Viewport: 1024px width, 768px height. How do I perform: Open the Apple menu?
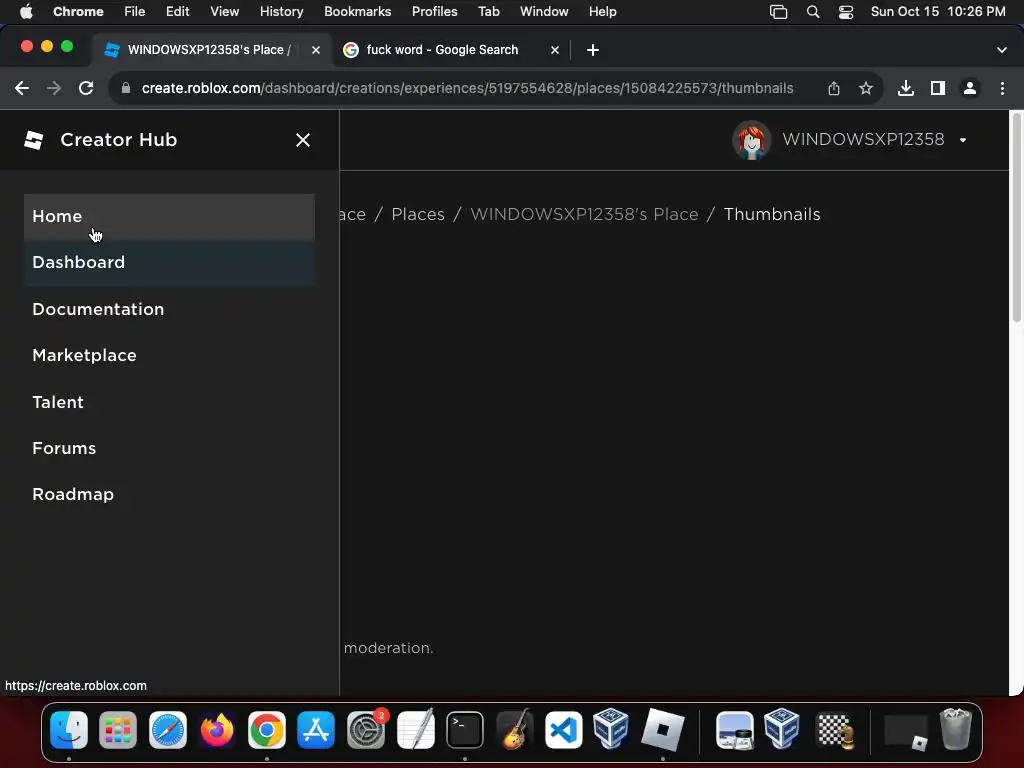tap(26, 12)
